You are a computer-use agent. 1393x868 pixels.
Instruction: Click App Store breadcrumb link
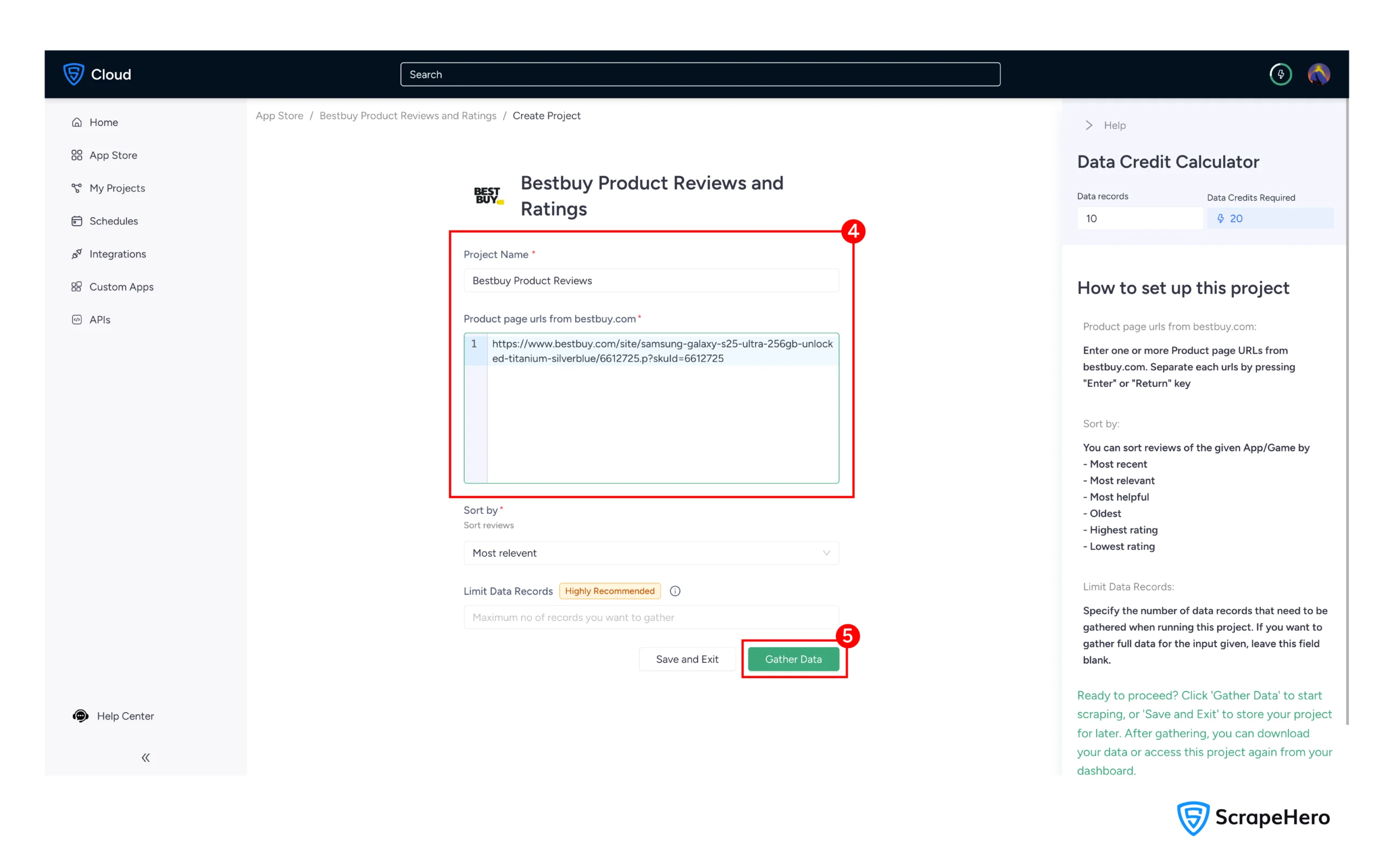coord(279,115)
